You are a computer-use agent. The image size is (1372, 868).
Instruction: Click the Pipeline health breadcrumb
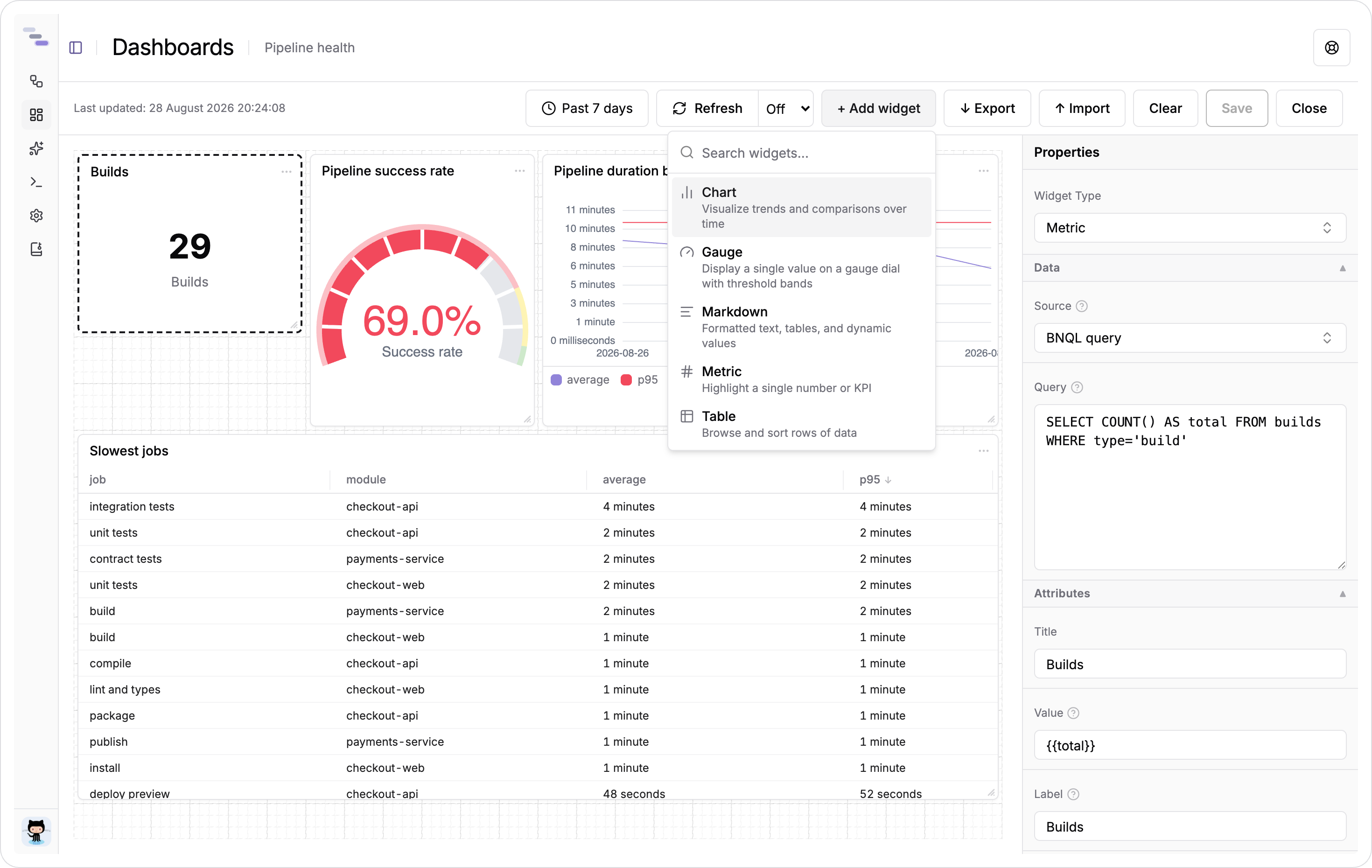[309, 48]
